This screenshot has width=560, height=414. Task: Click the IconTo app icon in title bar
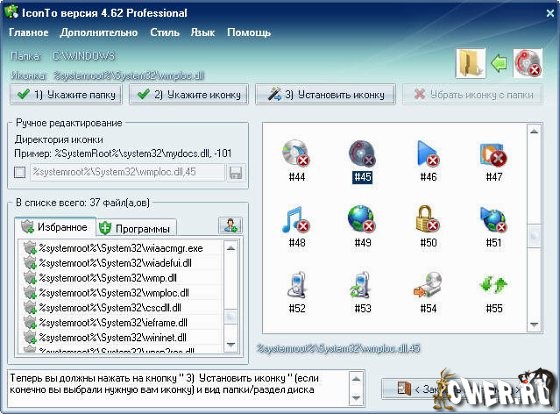click(11, 12)
